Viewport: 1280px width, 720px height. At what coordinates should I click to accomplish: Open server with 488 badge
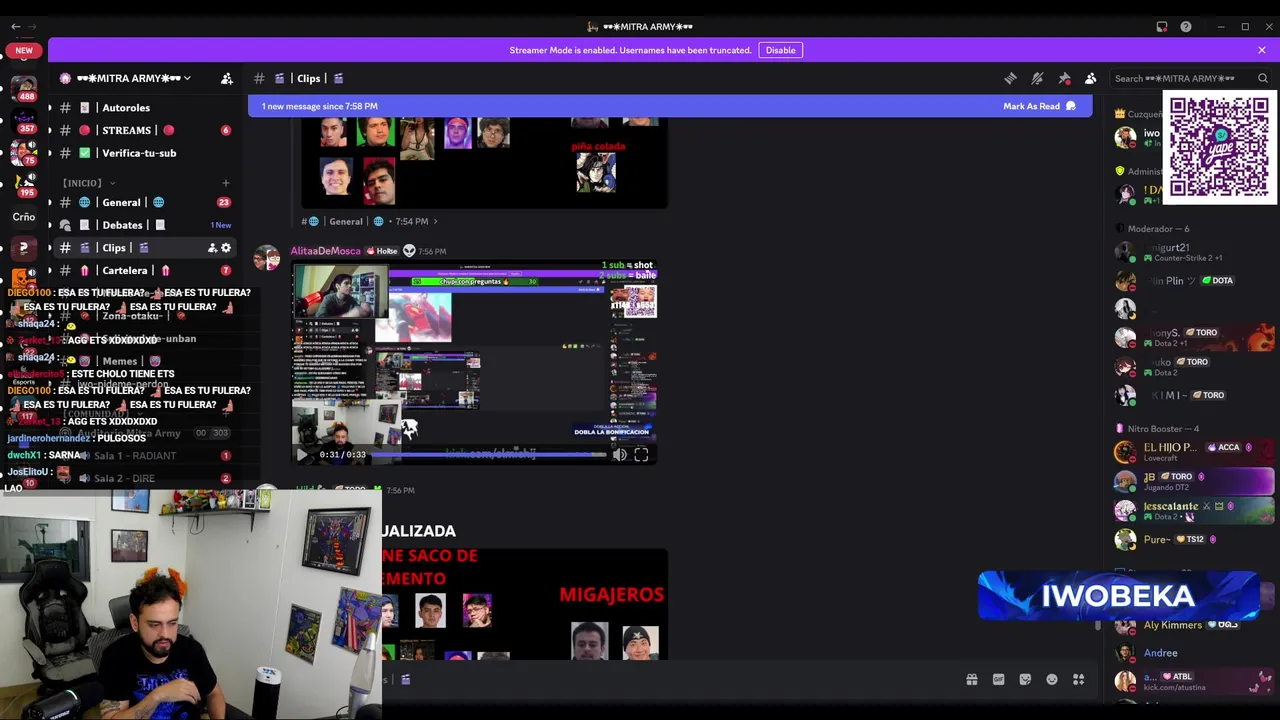pyautogui.click(x=24, y=88)
